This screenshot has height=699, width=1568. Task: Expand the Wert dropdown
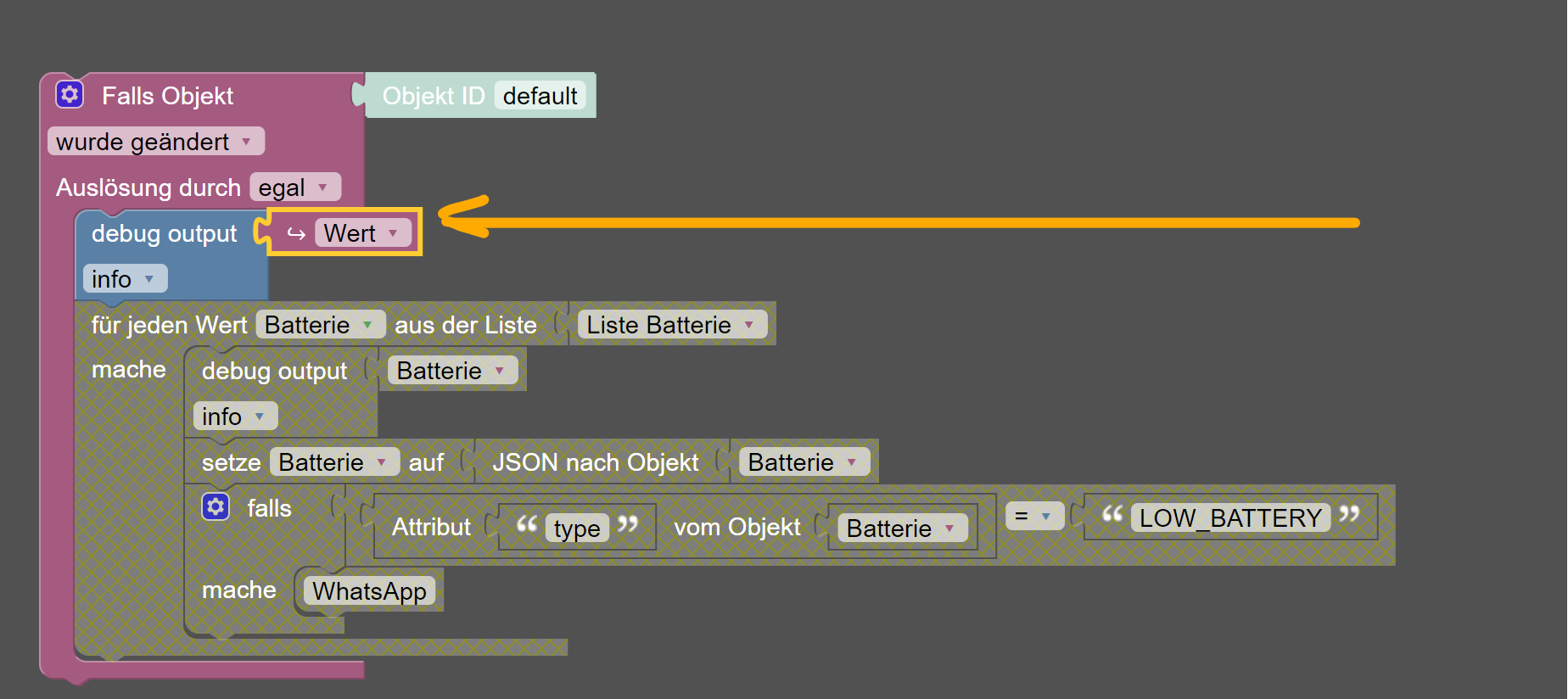pos(363,233)
